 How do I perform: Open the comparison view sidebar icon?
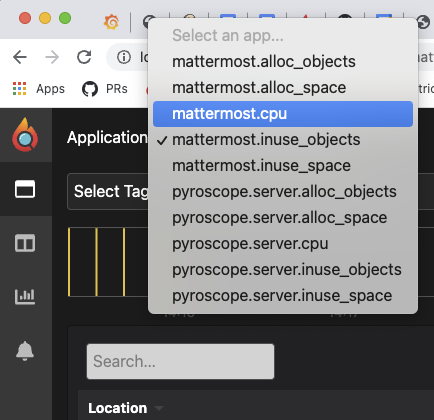(x=25, y=243)
